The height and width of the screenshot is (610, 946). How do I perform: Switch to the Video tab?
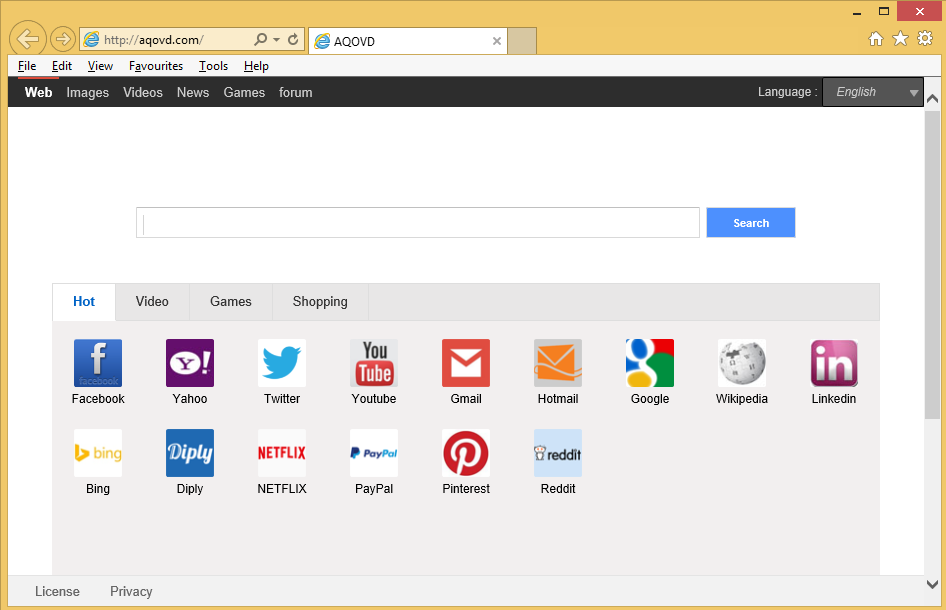click(x=152, y=302)
